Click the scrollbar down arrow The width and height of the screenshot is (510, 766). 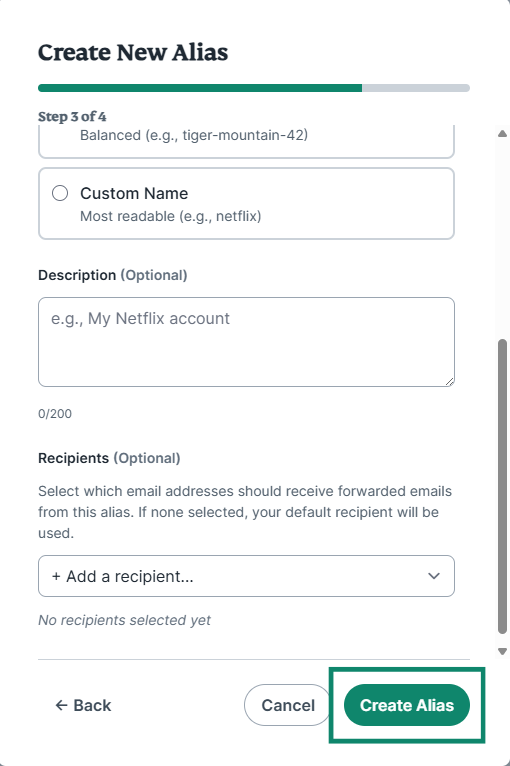502,651
